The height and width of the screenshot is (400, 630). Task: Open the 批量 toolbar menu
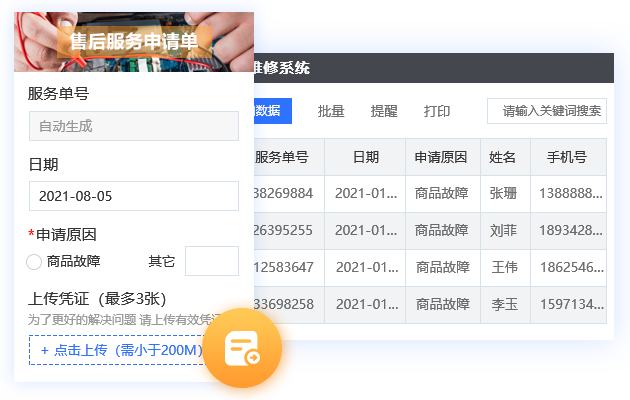tap(331, 111)
